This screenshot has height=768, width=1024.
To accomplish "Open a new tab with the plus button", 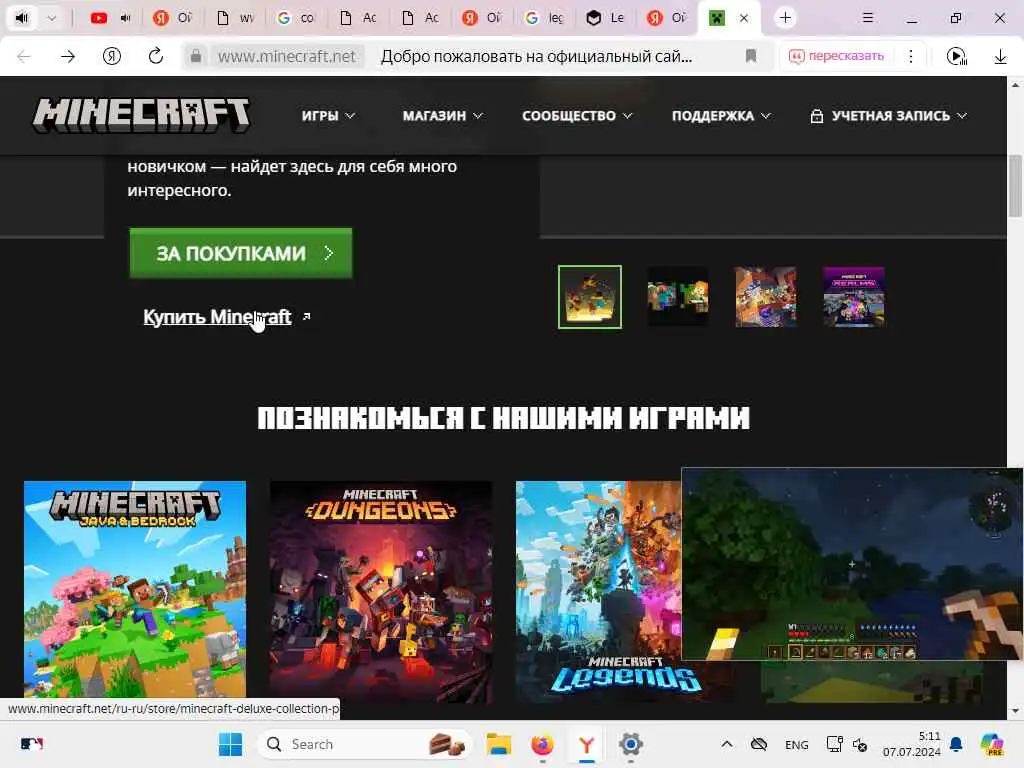I will pyautogui.click(x=786, y=18).
